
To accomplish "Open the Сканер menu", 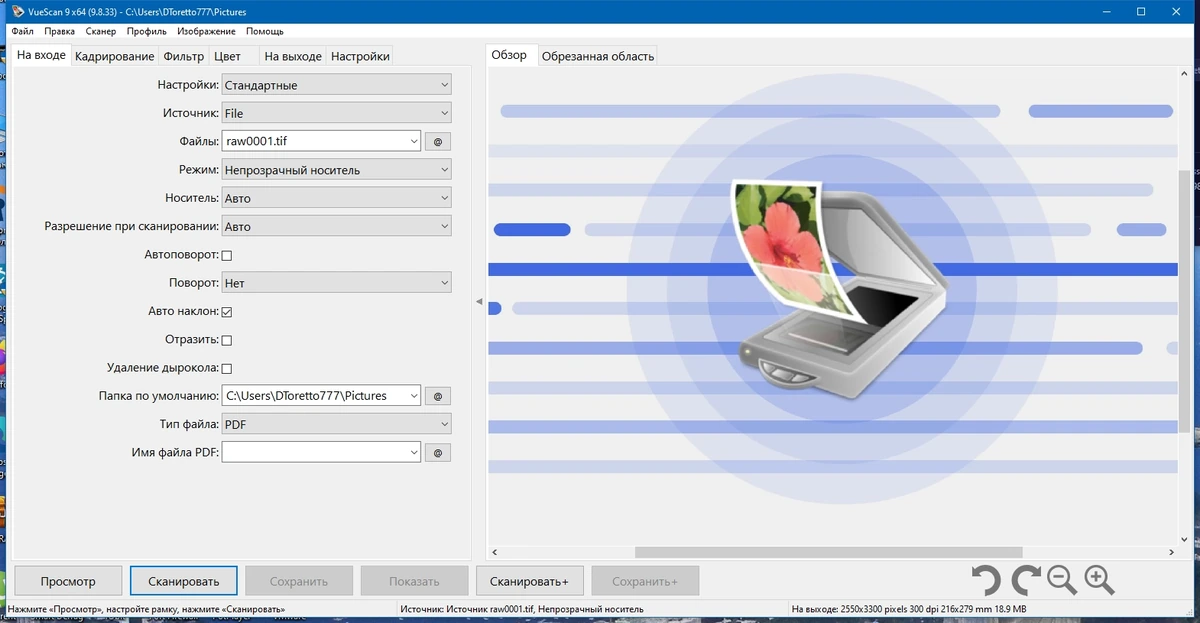I will click(x=101, y=32).
